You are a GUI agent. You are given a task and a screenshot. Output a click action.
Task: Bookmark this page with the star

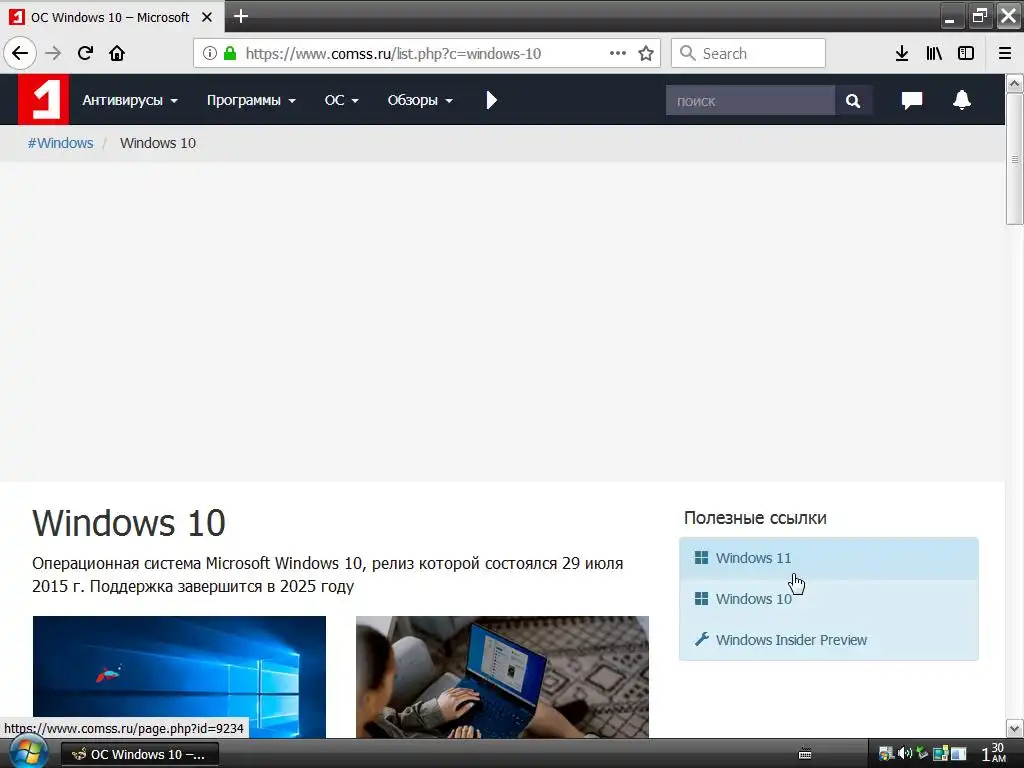pos(646,53)
